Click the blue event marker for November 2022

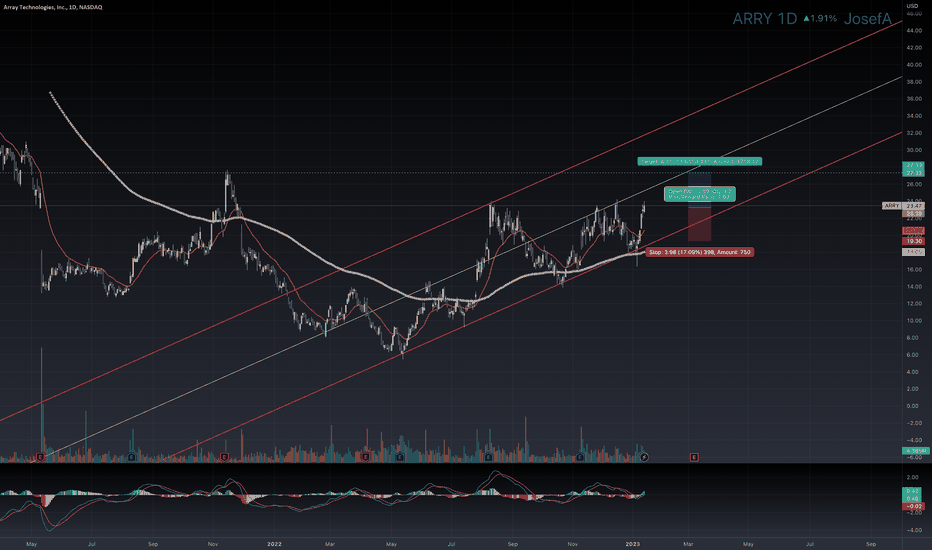(x=580, y=457)
